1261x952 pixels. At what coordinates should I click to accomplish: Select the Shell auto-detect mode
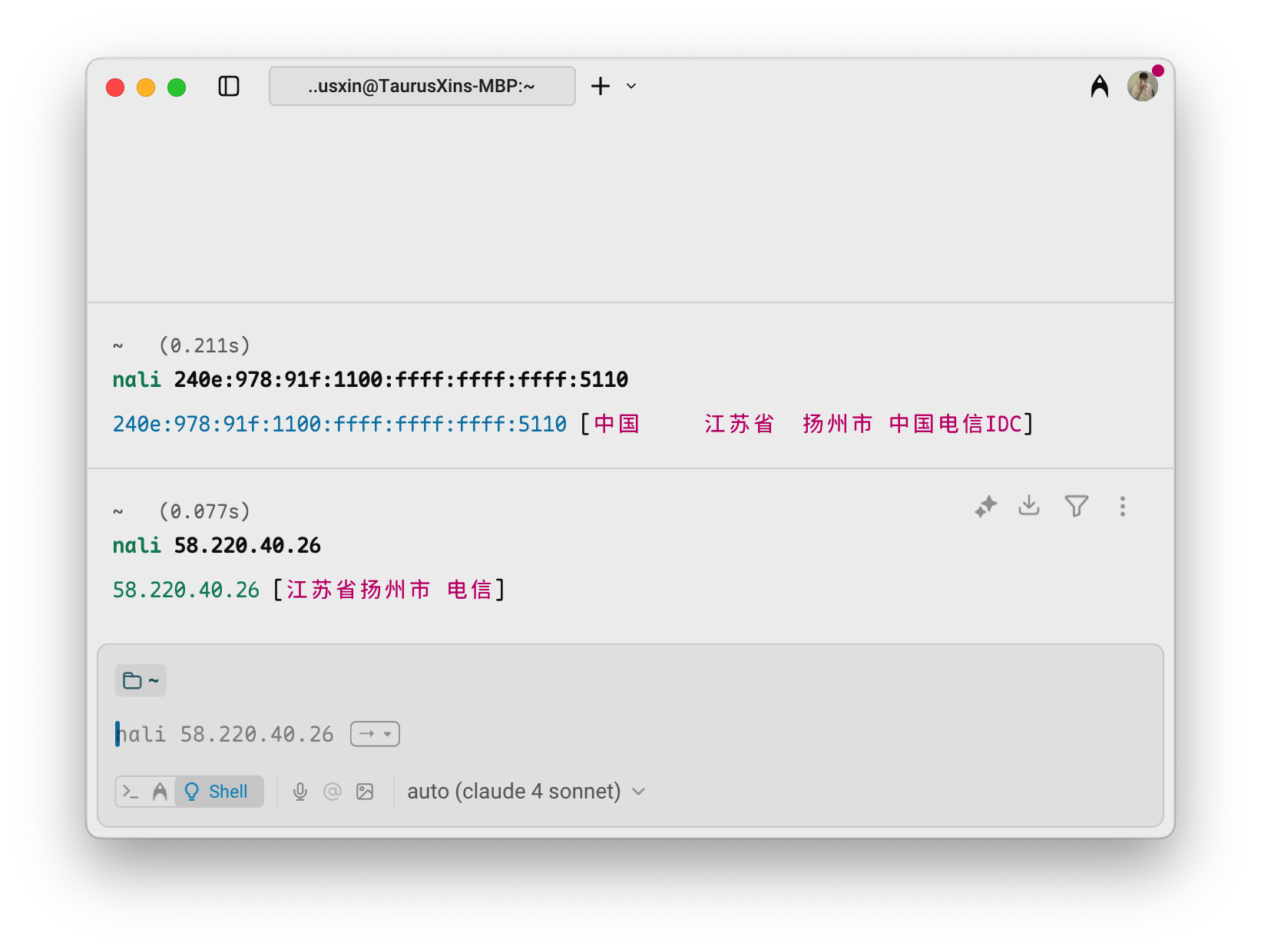pos(219,792)
